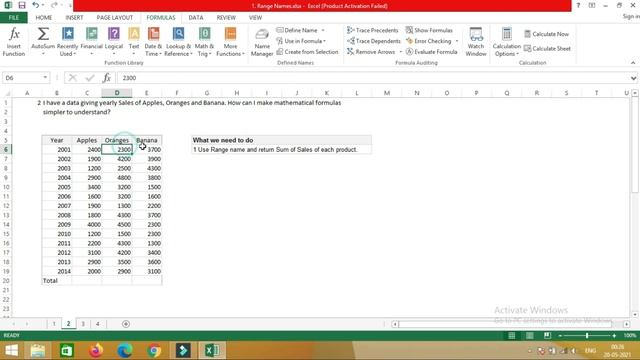The height and width of the screenshot is (360, 640).
Task: Open Recently Used functions
Action: point(67,42)
